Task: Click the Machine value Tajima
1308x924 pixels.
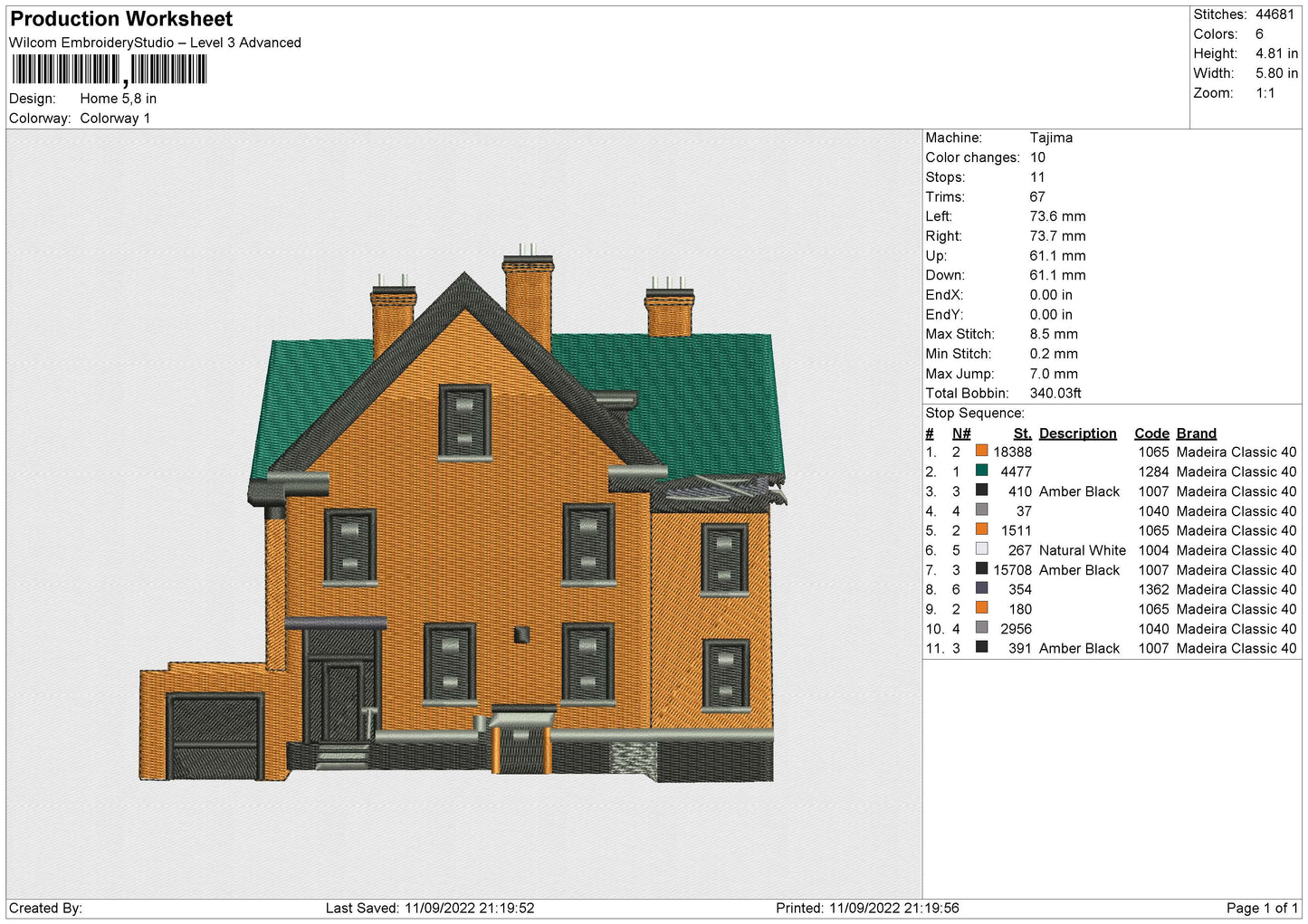Action: [1051, 138]
